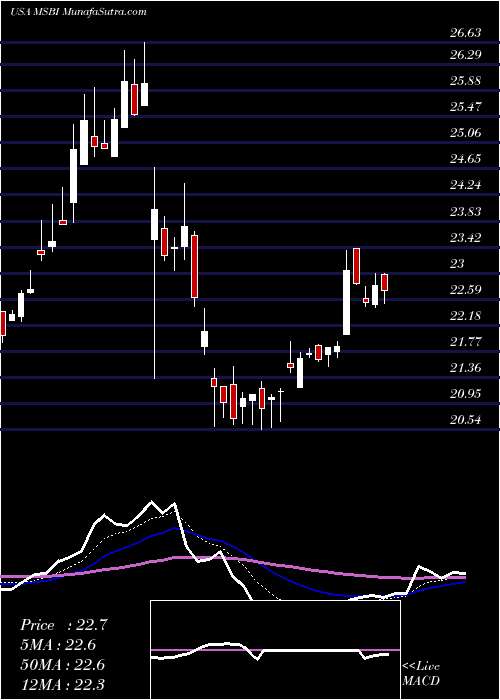
Task: Click the USA MSBI MunafaSutra.com title text
Action: pyautogui.click(x=78, y=11)
